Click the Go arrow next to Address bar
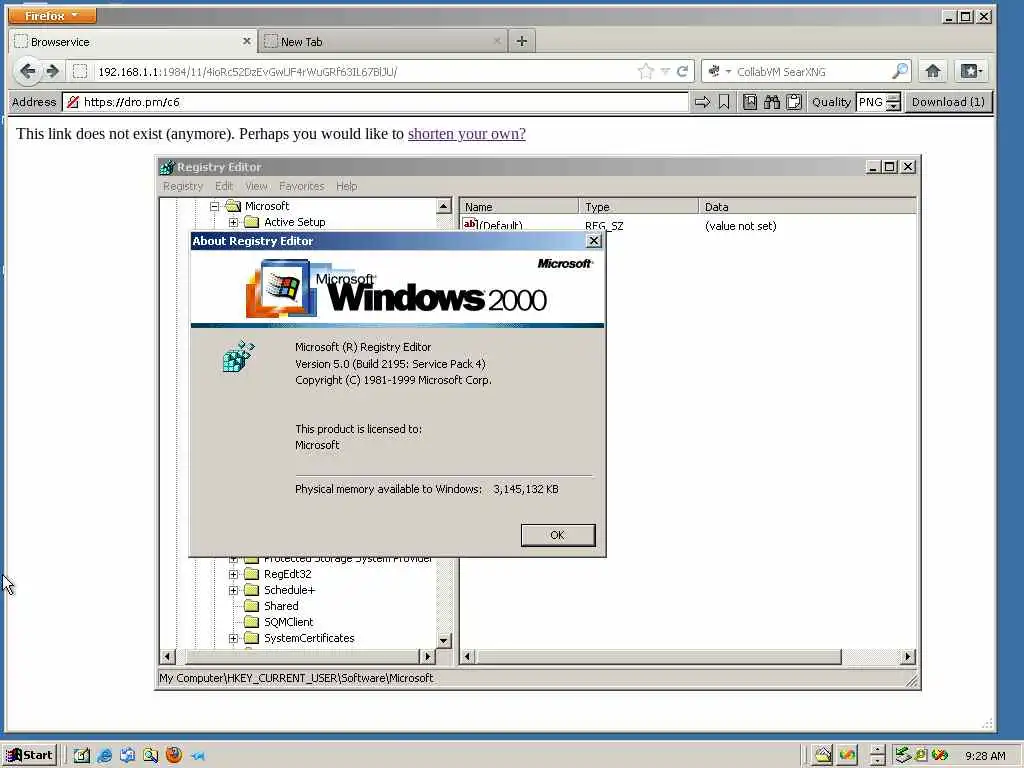The width and height of the screenshot is (1024, 768). point(702,102)
